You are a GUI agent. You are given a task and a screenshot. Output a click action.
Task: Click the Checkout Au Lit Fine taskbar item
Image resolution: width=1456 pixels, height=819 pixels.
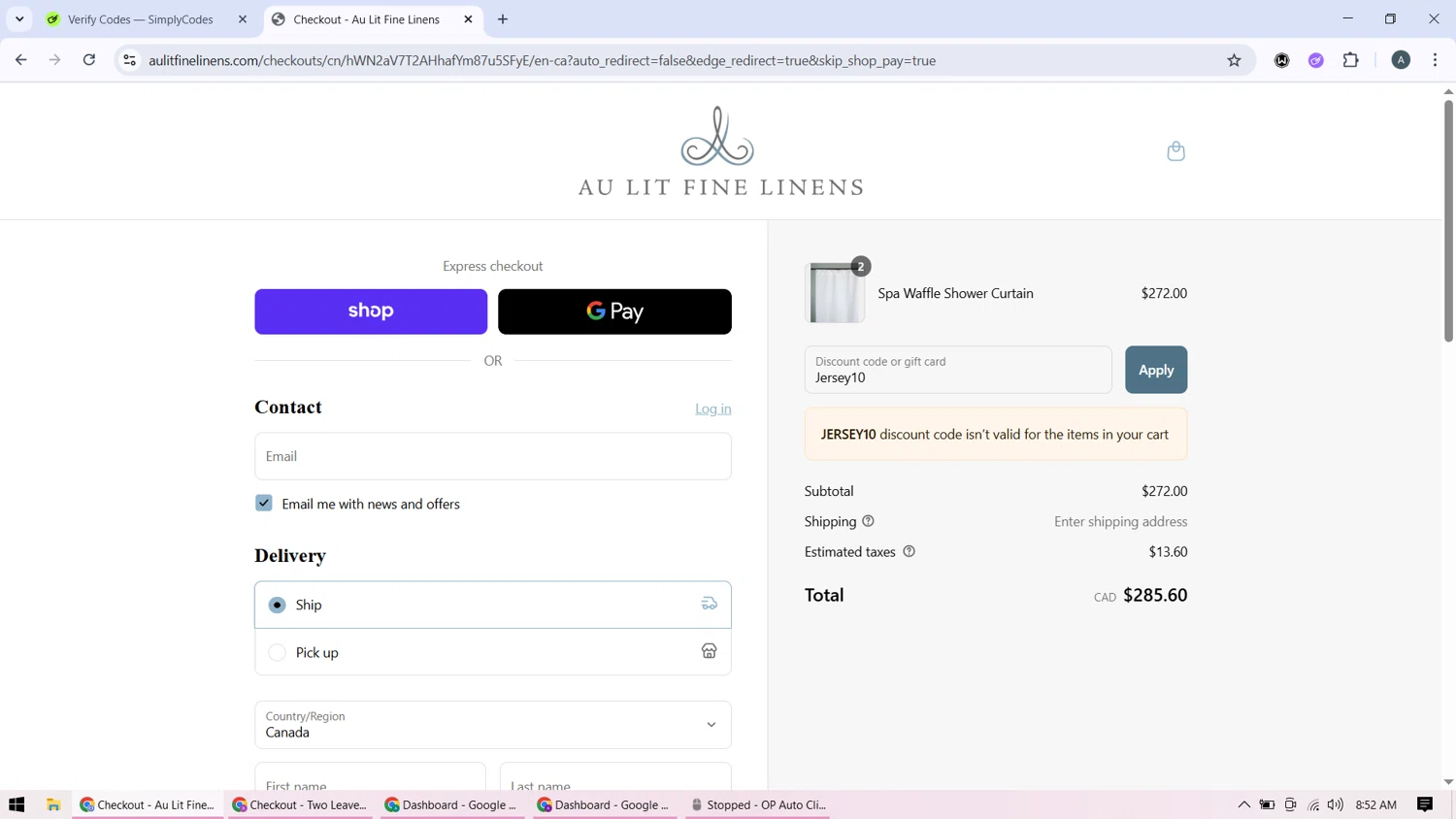click(147, 804)
